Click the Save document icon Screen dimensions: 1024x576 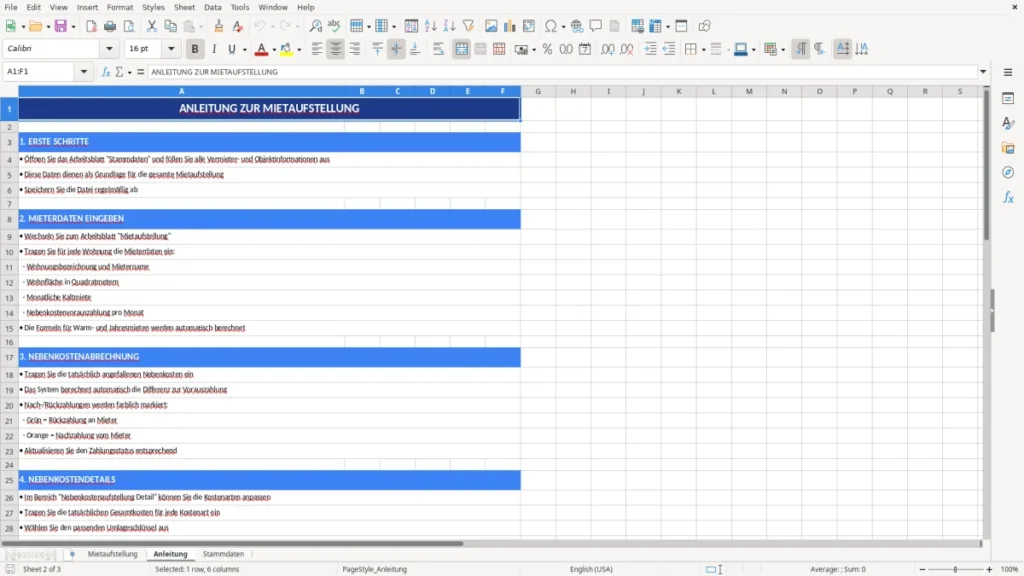coord(61,26)
